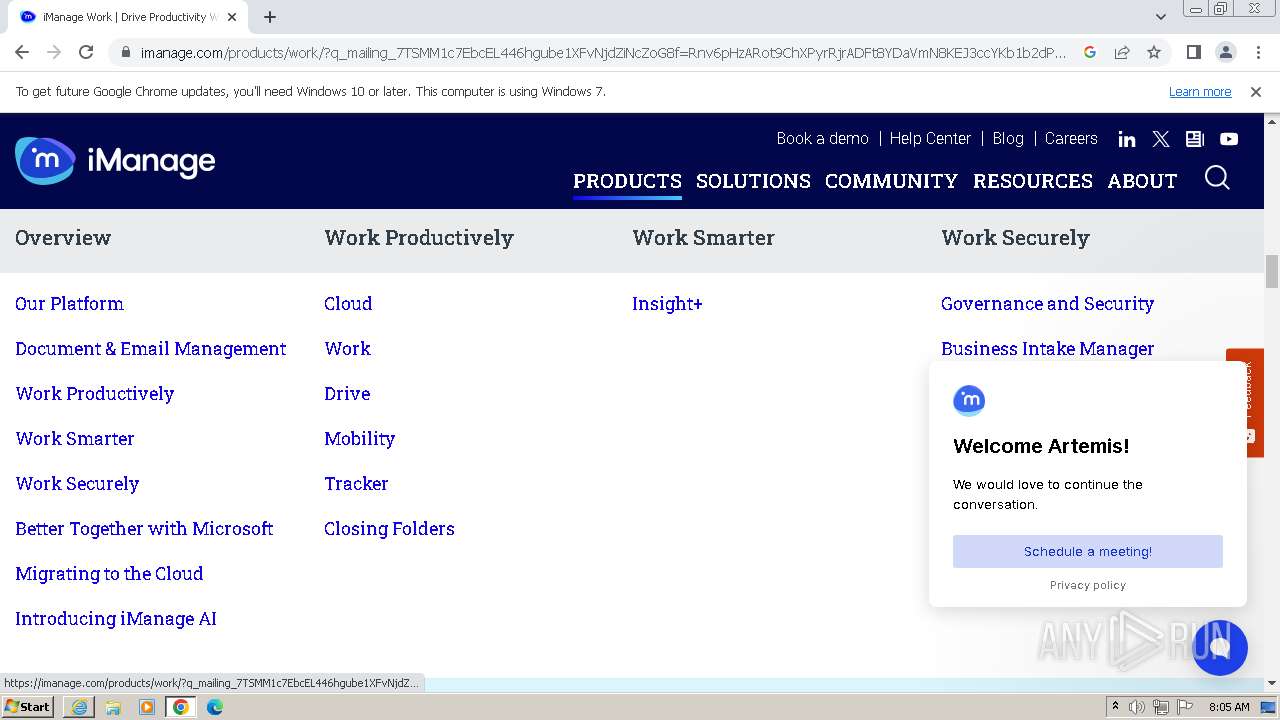The height and width of the screenshot is (720, 1280).
Task: Open Our Platform link
Action: pyautogui.click(x=70, y=304)
